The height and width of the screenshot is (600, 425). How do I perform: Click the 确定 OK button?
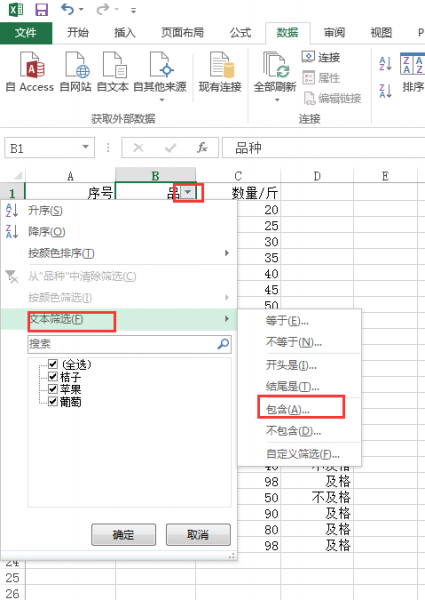tap(124, 535)
